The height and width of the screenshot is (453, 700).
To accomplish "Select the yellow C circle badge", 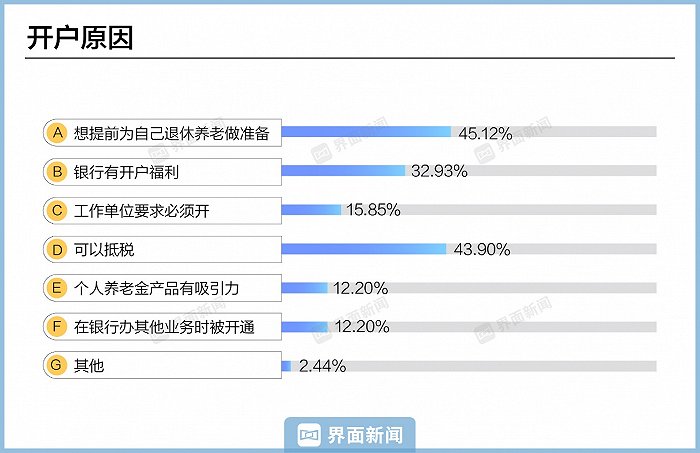I will (x=57, y=211).
